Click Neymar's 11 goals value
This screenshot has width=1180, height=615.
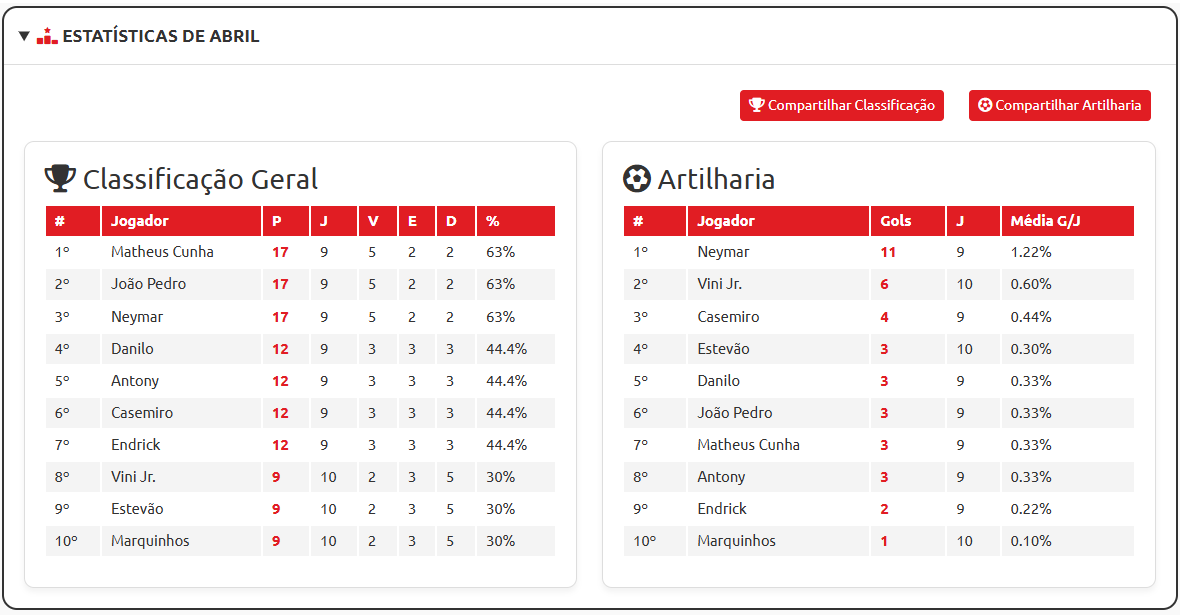tap(888, 252)
